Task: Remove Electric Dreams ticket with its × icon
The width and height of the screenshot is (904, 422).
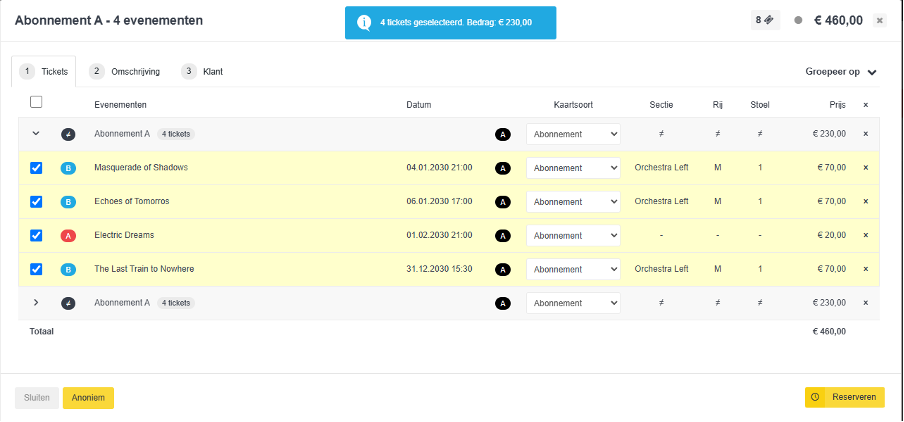Action: [865, 235]
